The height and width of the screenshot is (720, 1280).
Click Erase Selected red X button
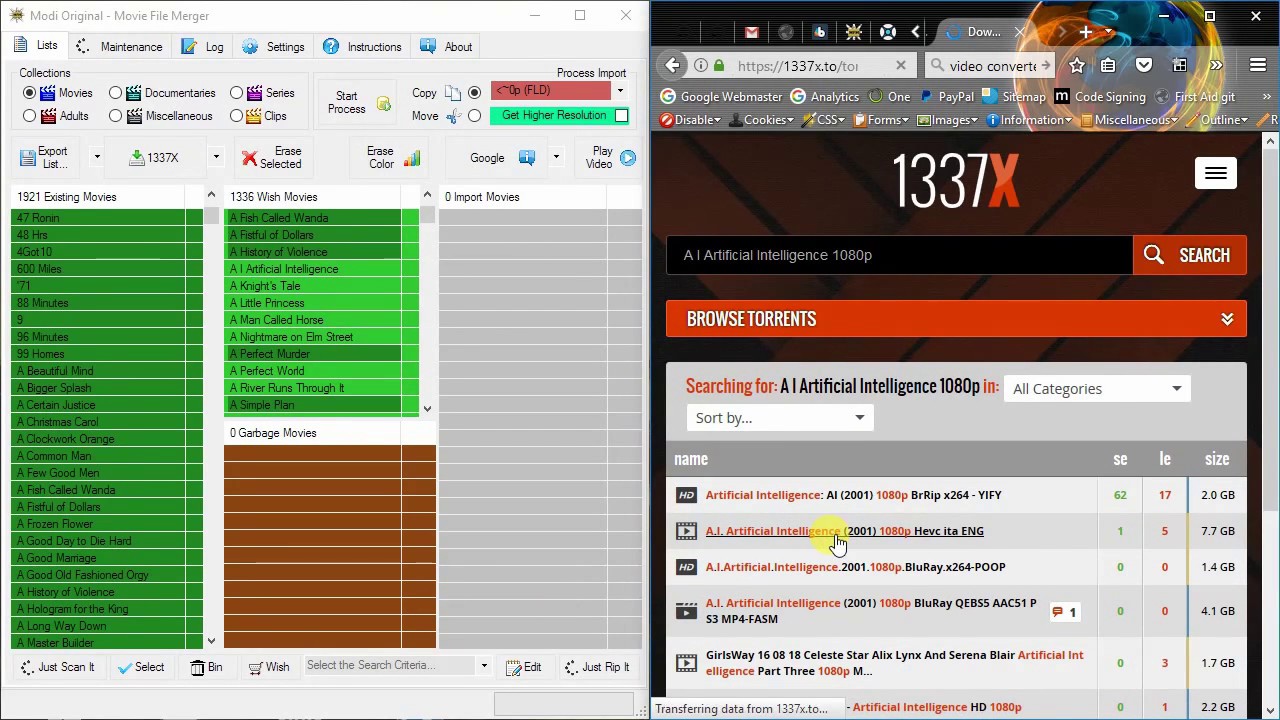(273, 158)
